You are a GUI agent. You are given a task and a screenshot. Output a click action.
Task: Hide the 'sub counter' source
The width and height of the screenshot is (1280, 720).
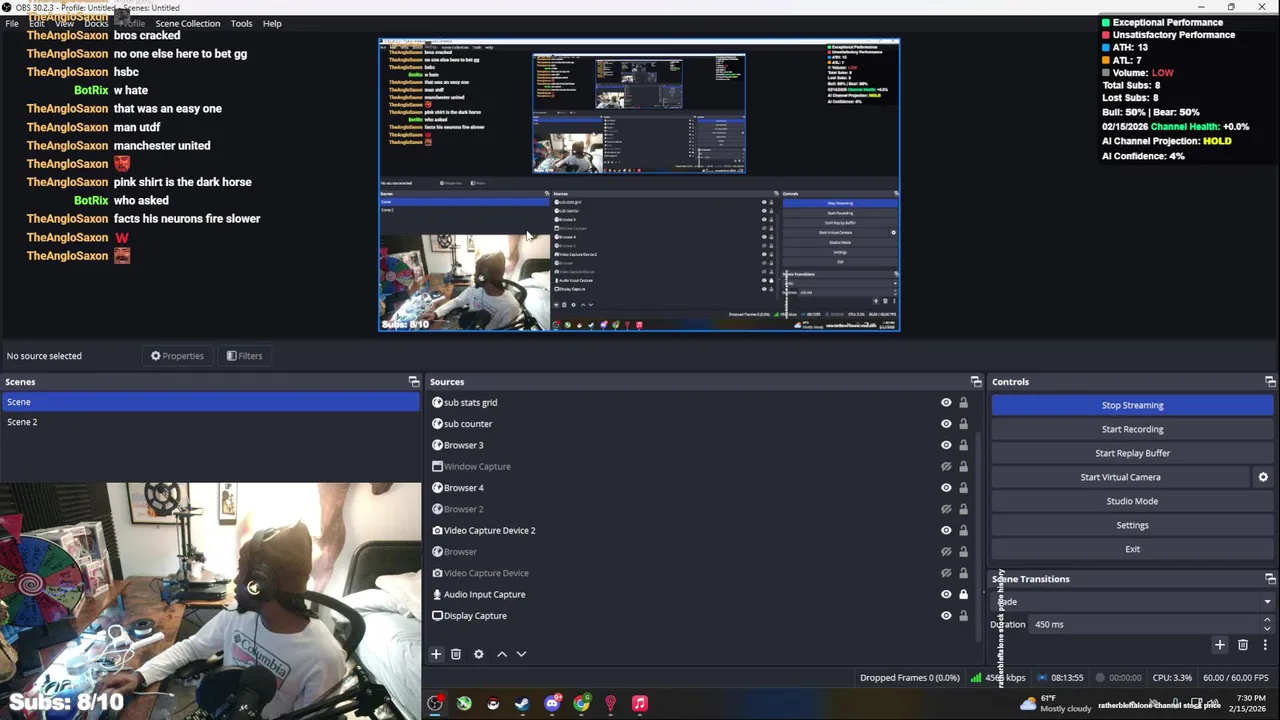(946, 424)
